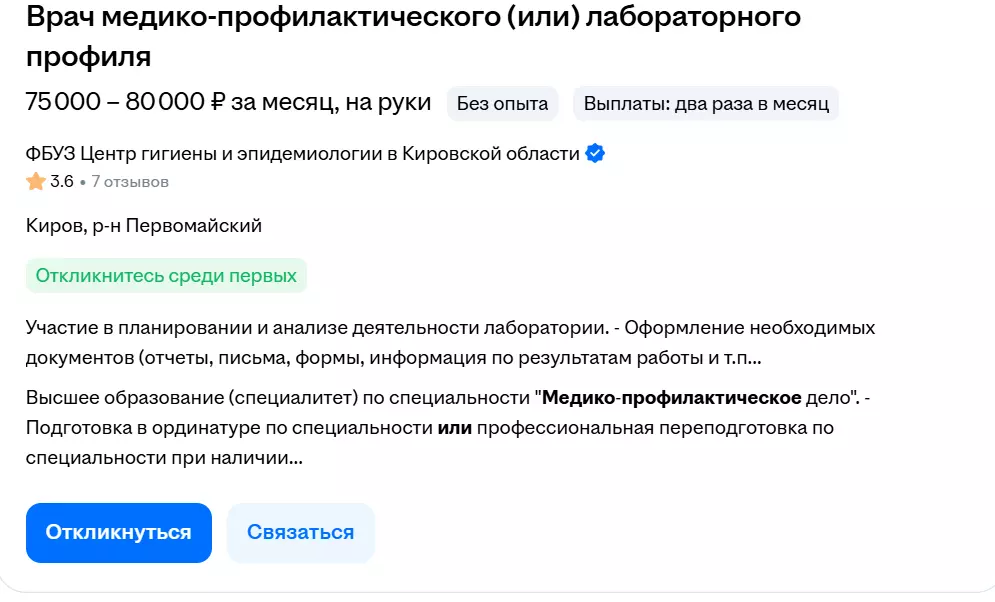Screen dimensions: 995x602
Task: Open the ФБУЗ Центр гигиены employer page
Action: 302,154
